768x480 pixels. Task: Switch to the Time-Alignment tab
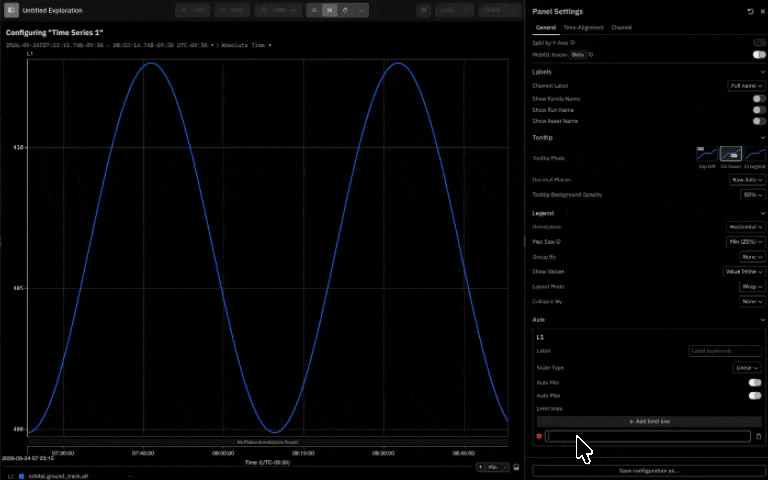tap(583, 28)
